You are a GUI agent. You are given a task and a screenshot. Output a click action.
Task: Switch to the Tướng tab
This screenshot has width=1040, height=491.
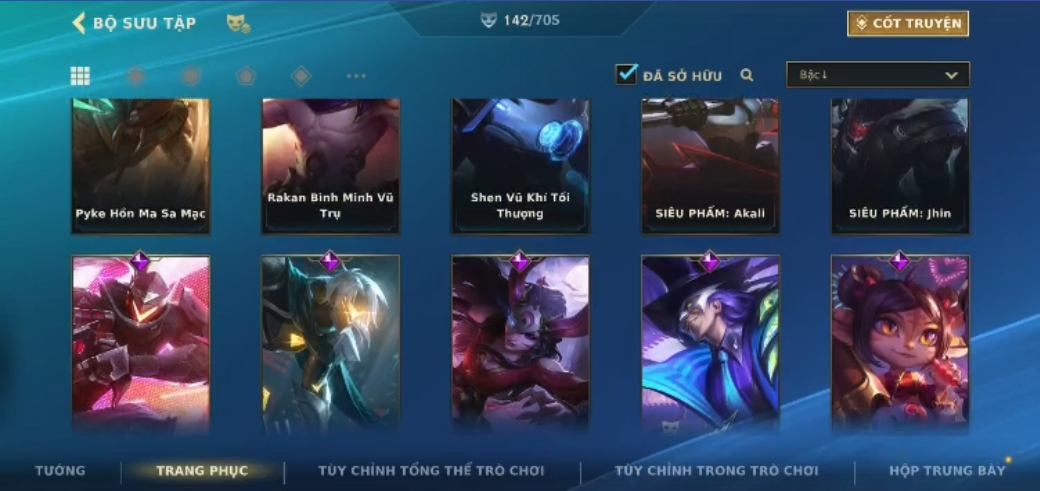[60, 470]
